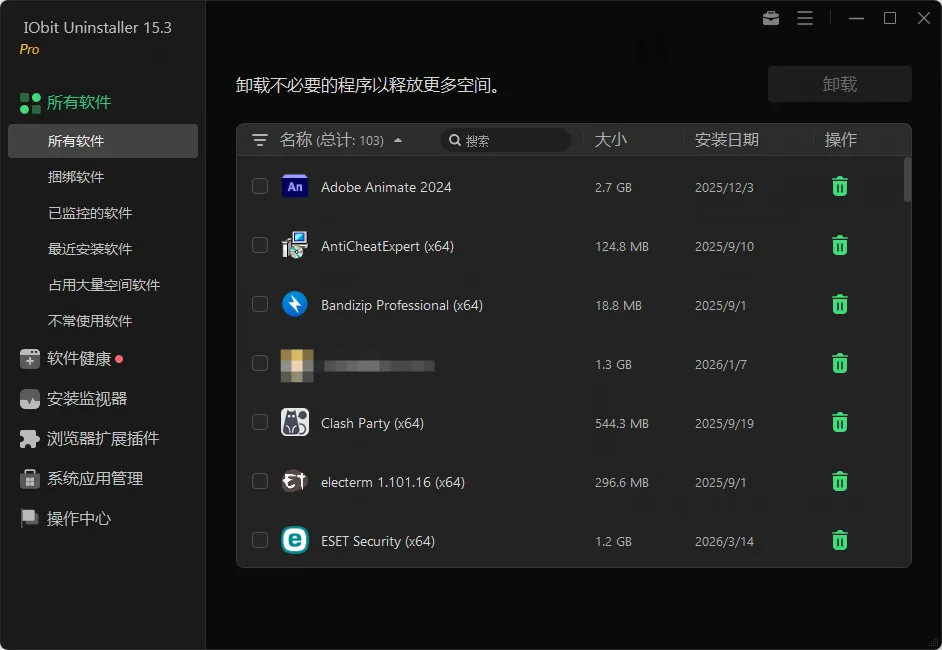Click the software list vertical scrollbar

pos(907,180)
